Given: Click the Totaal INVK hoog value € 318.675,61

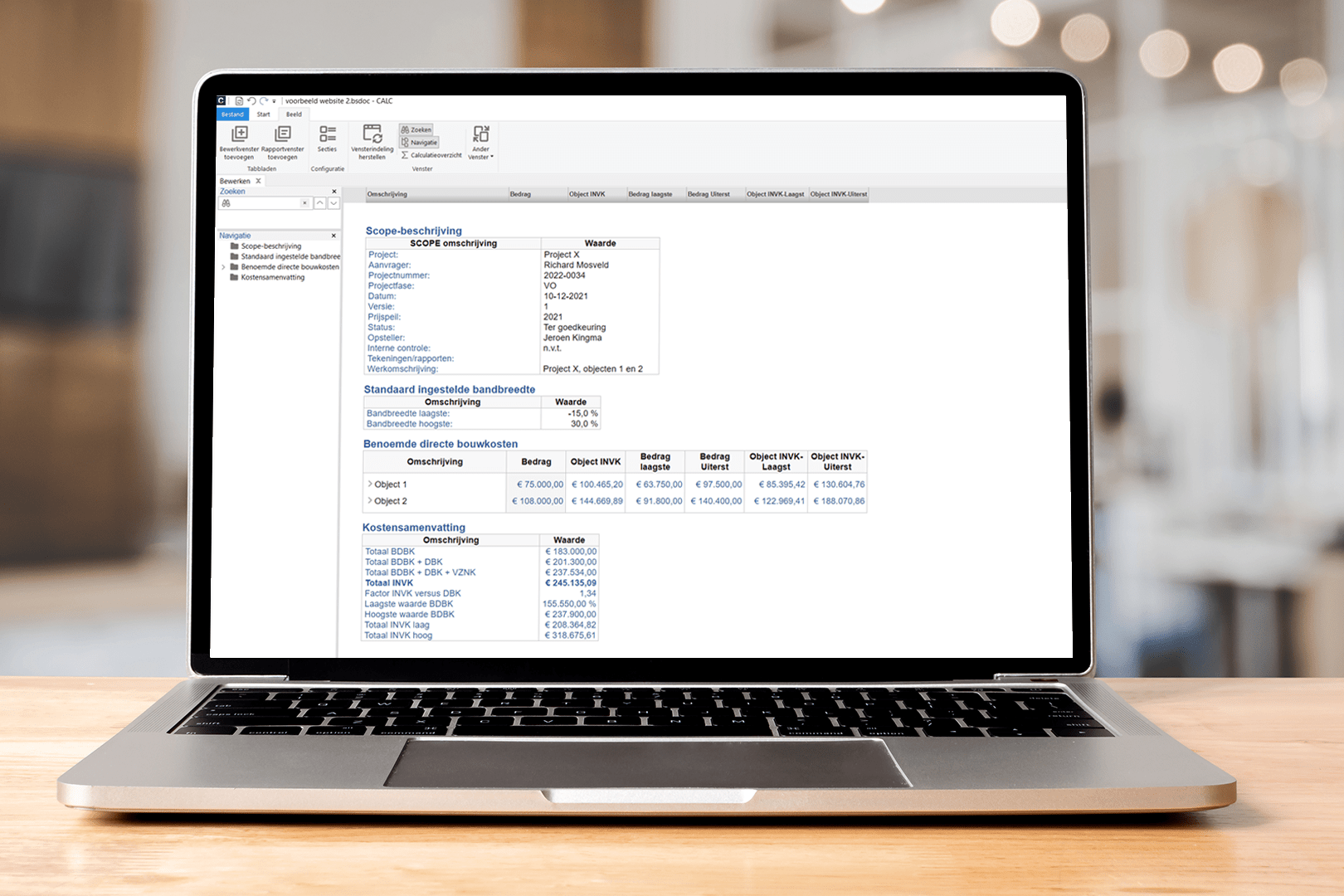Looking at the screenshot, I should [570, 635].
